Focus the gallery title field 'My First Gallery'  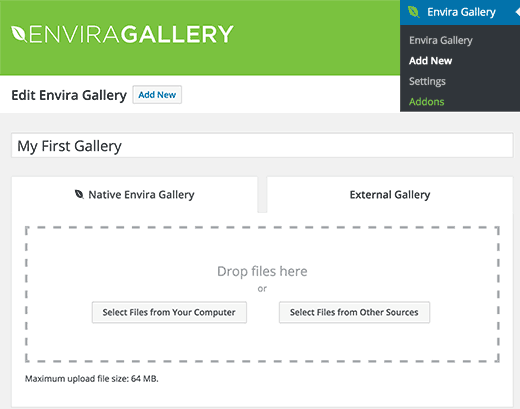click(x=262, y=146)
